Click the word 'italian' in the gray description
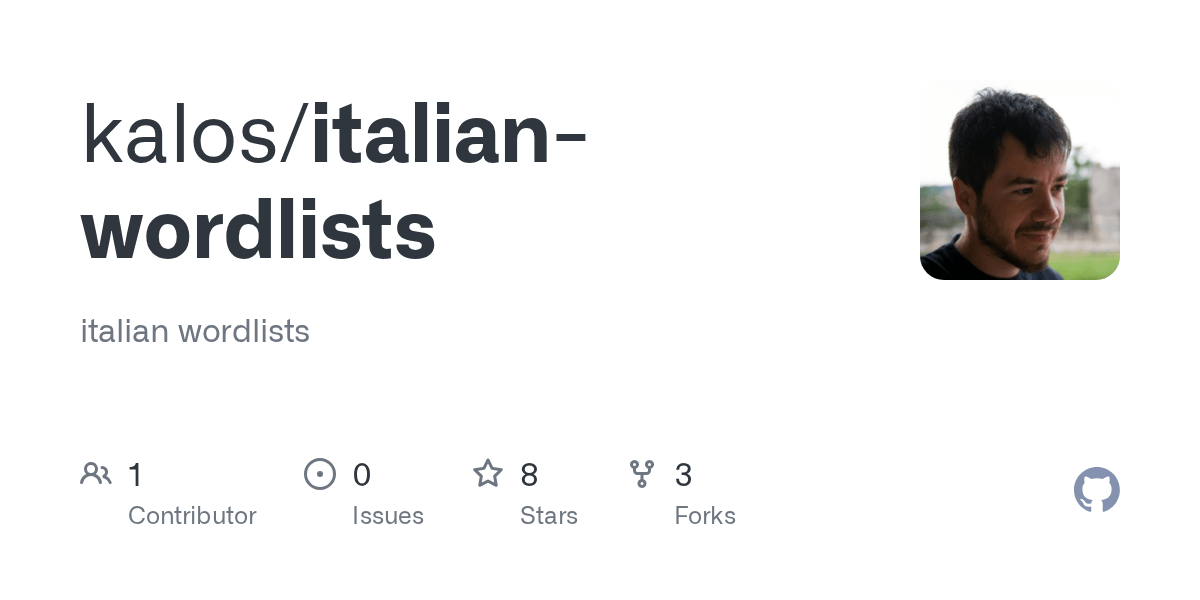The image size is (1200, 600). click(124, 331)
